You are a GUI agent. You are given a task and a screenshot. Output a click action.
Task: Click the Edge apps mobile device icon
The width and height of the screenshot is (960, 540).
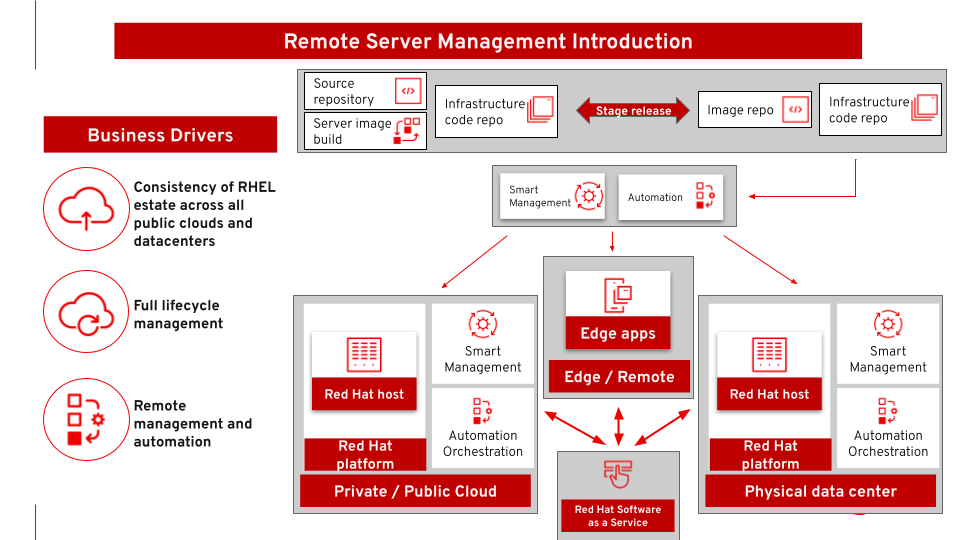pyautogui.click(x=618, y=295)
